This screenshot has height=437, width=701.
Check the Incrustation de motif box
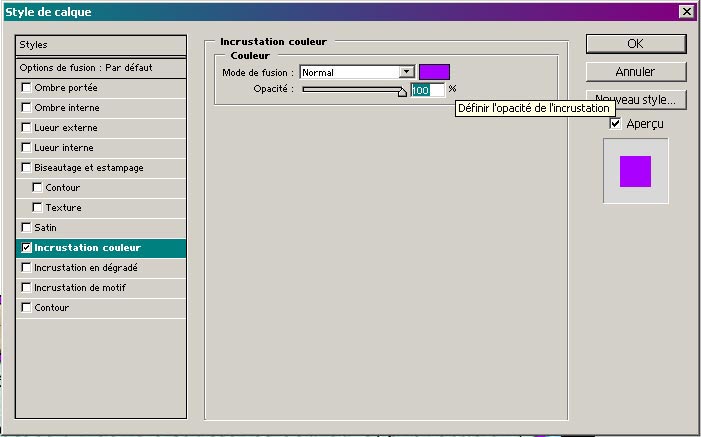[26, 288]
